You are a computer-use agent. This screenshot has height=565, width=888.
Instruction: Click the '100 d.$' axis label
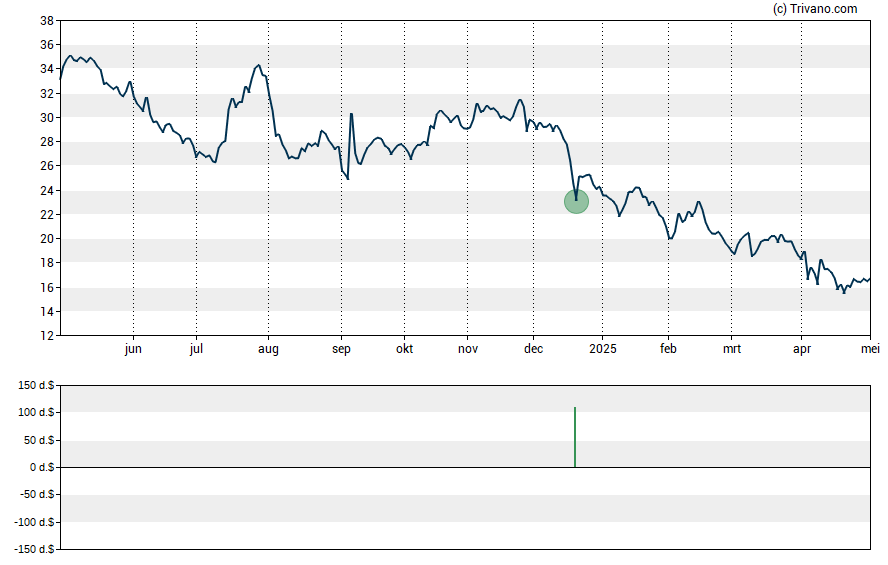pos(36,412)
